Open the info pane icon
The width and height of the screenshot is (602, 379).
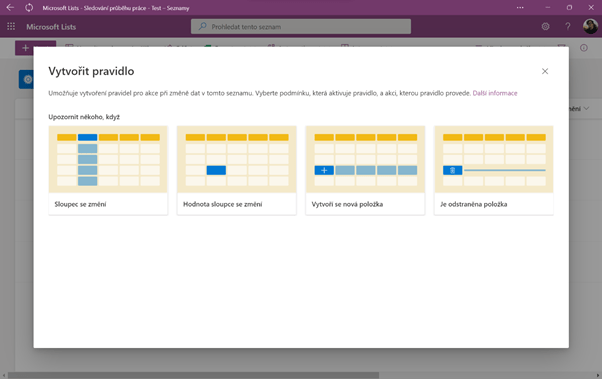584,48
